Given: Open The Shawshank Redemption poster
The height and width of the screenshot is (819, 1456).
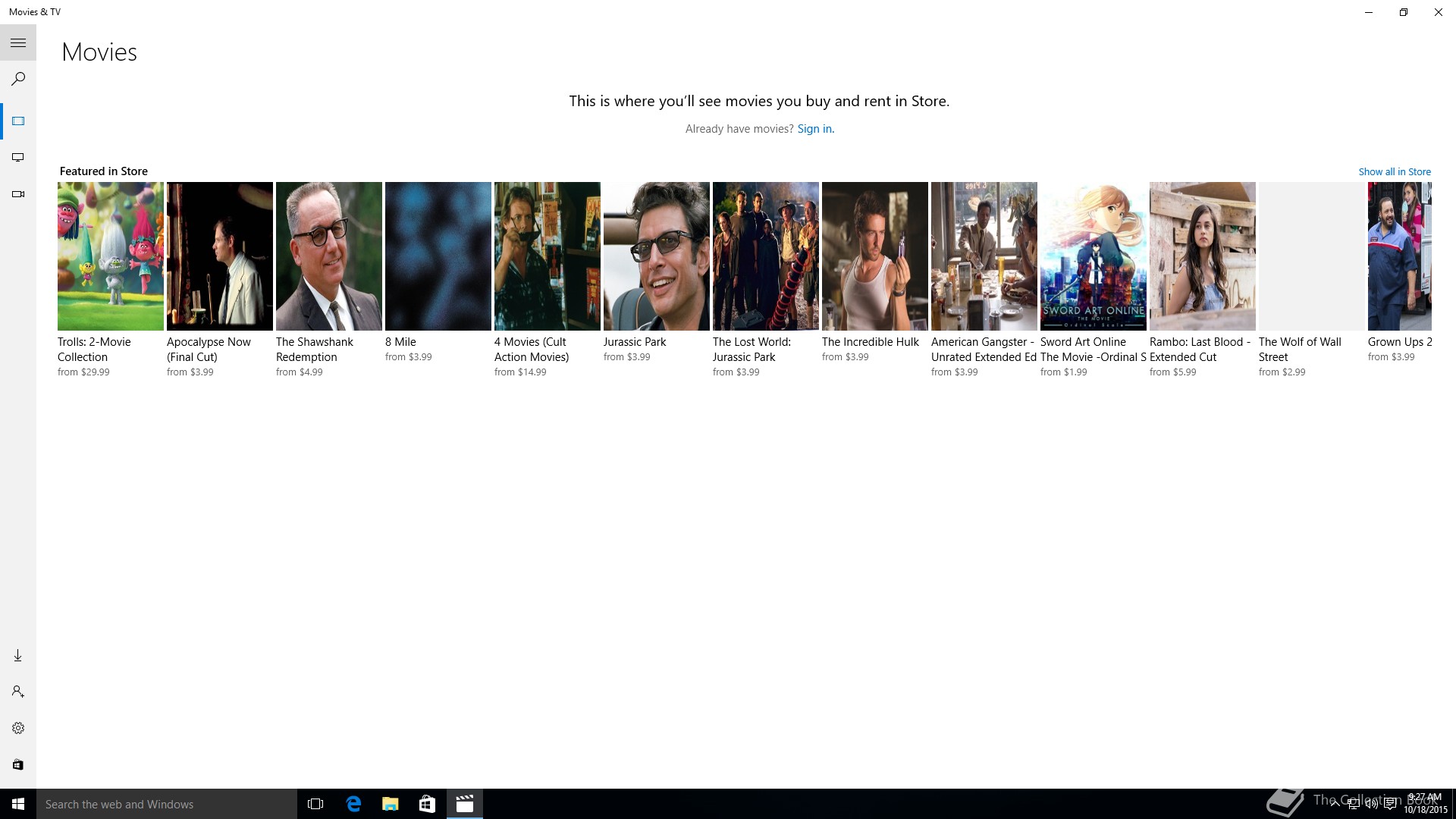Looking at the screenshot, I should [x=329, y=256].
